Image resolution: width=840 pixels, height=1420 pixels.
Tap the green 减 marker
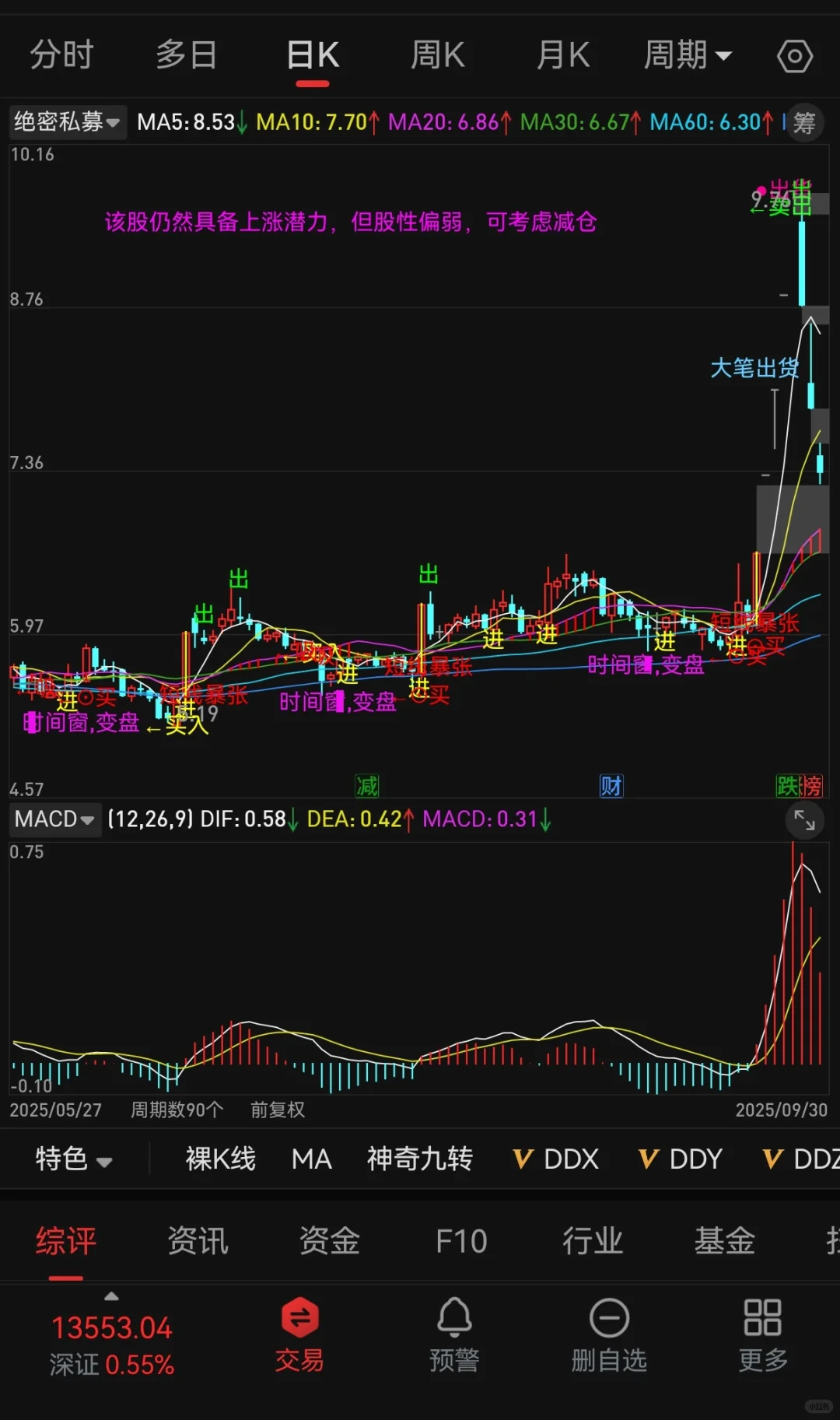(x=367, y=786)
